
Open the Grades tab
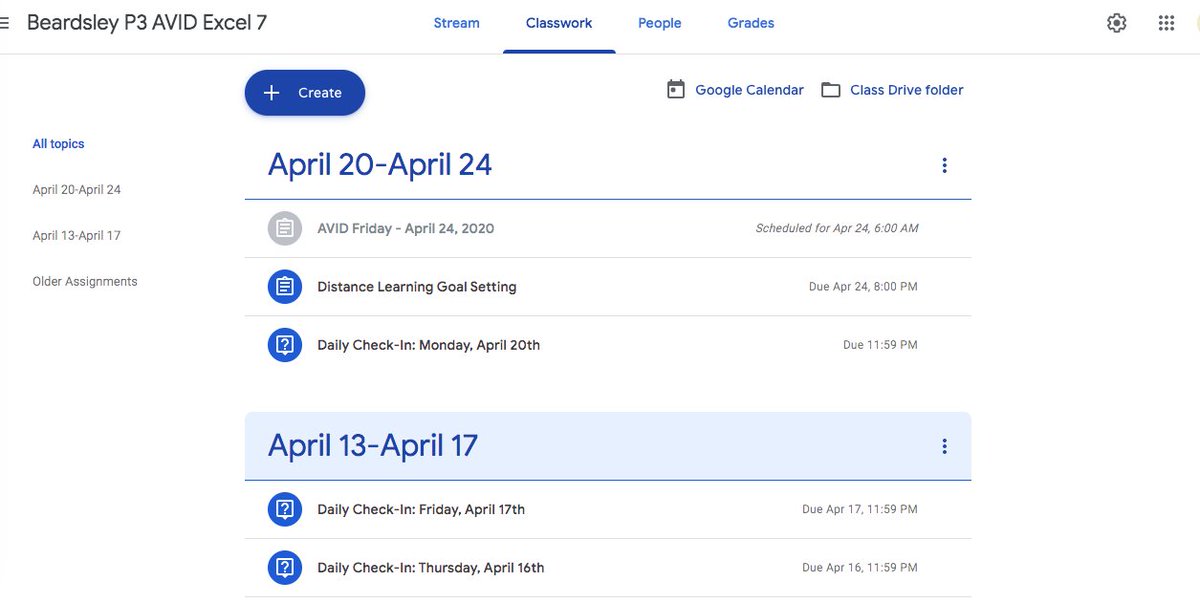coord(751,23)
